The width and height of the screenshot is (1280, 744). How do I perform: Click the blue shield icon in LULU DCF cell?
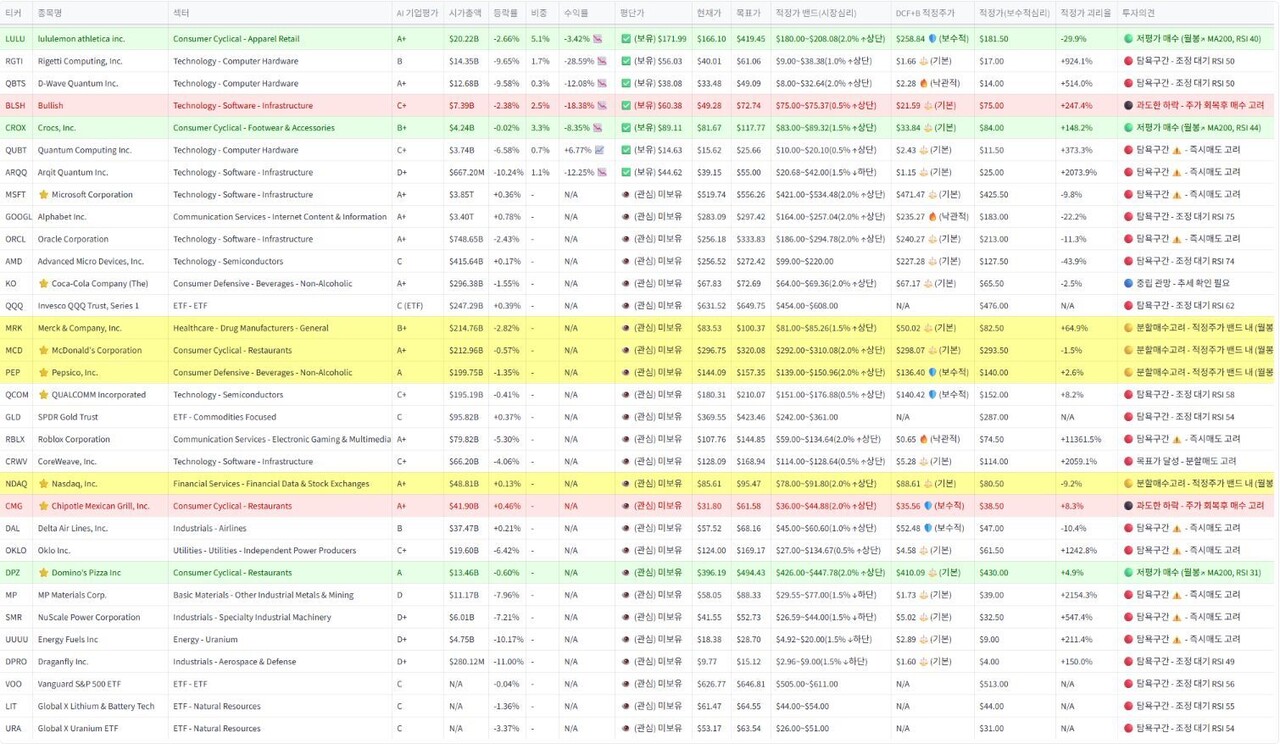point(933,39)
